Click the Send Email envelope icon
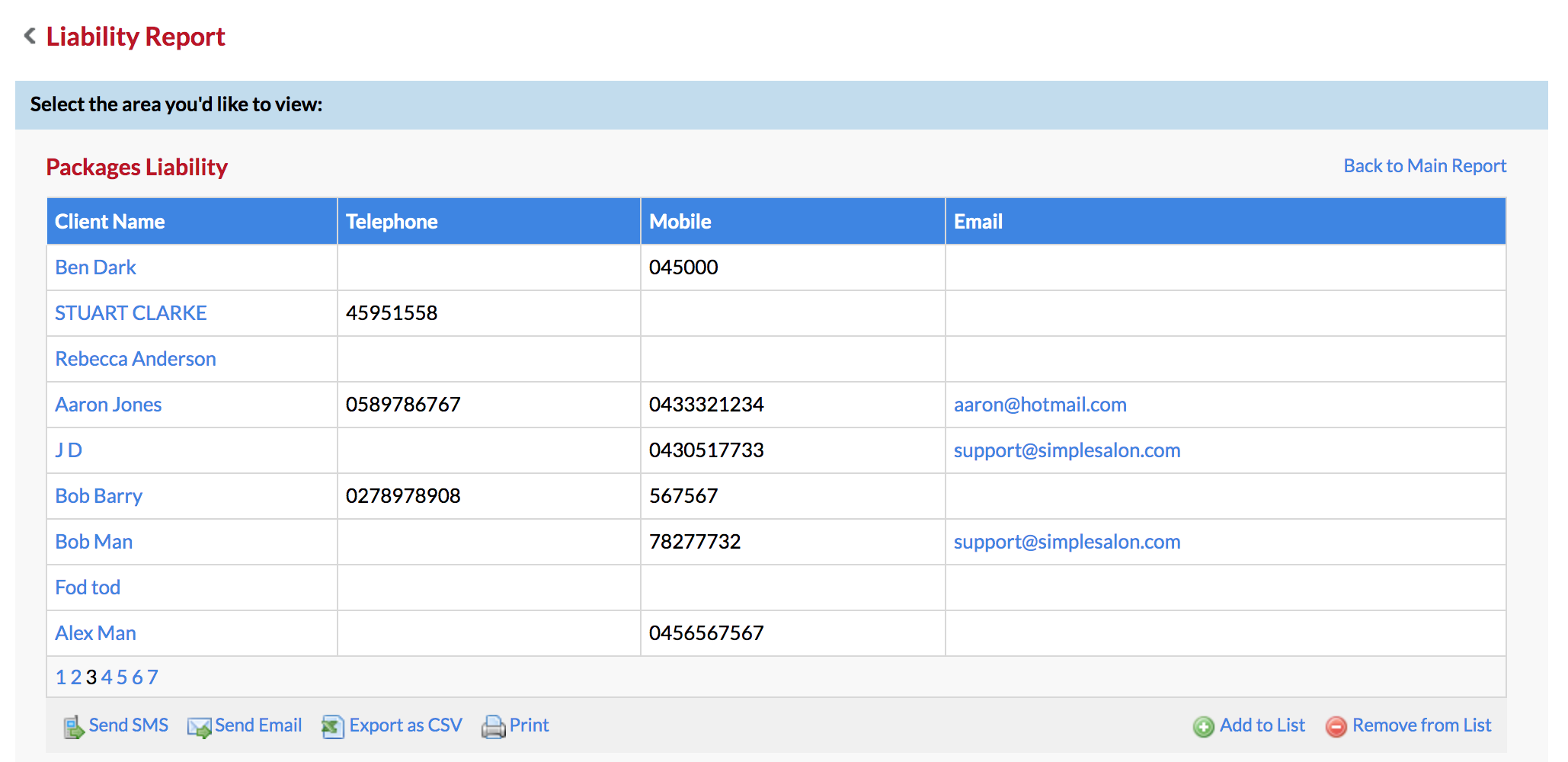Image resolution: width=1568 pixels, height=762 pixels. pos(200,728)
